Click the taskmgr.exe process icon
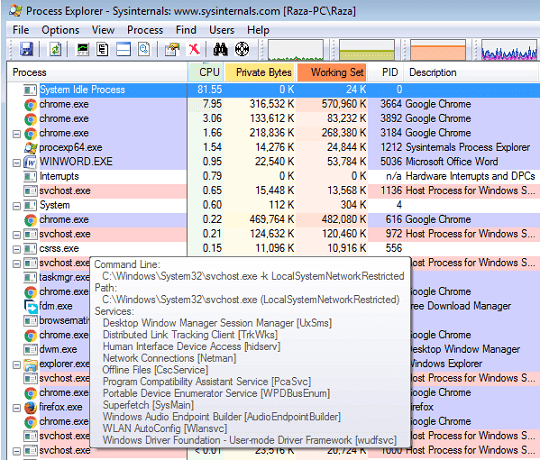This screenshot has height=460, width=540. click(x=30, y=278)
